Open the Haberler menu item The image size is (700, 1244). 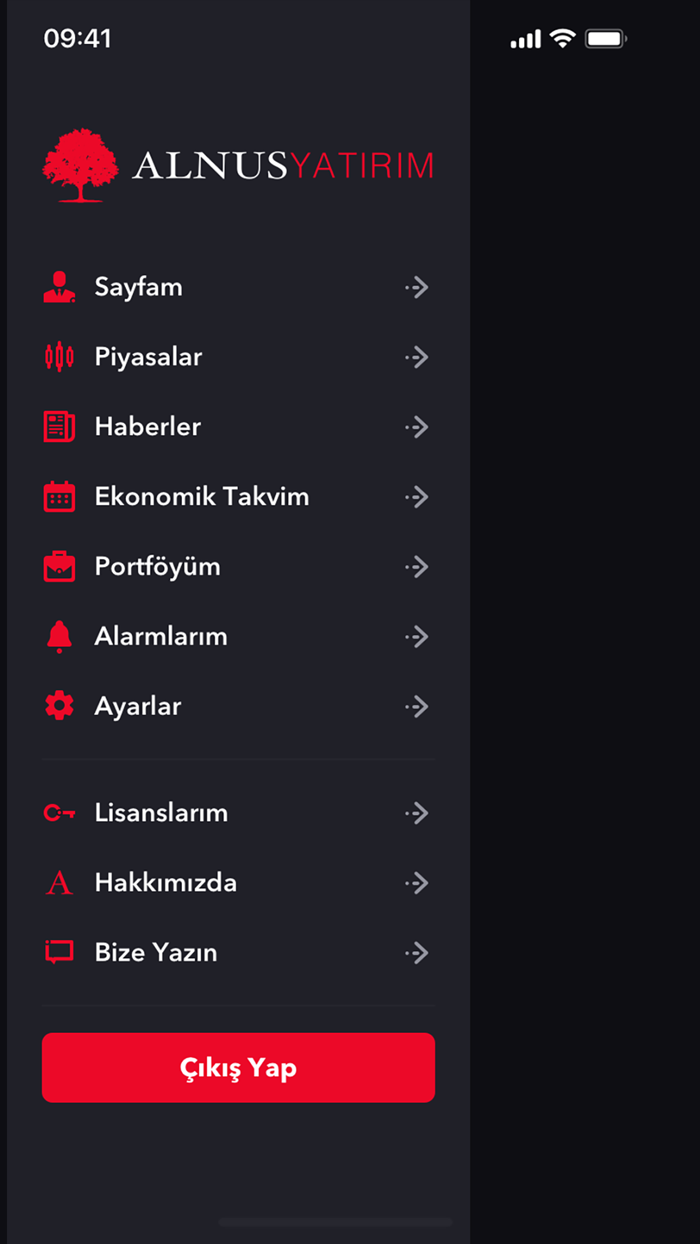coord(148,427)
